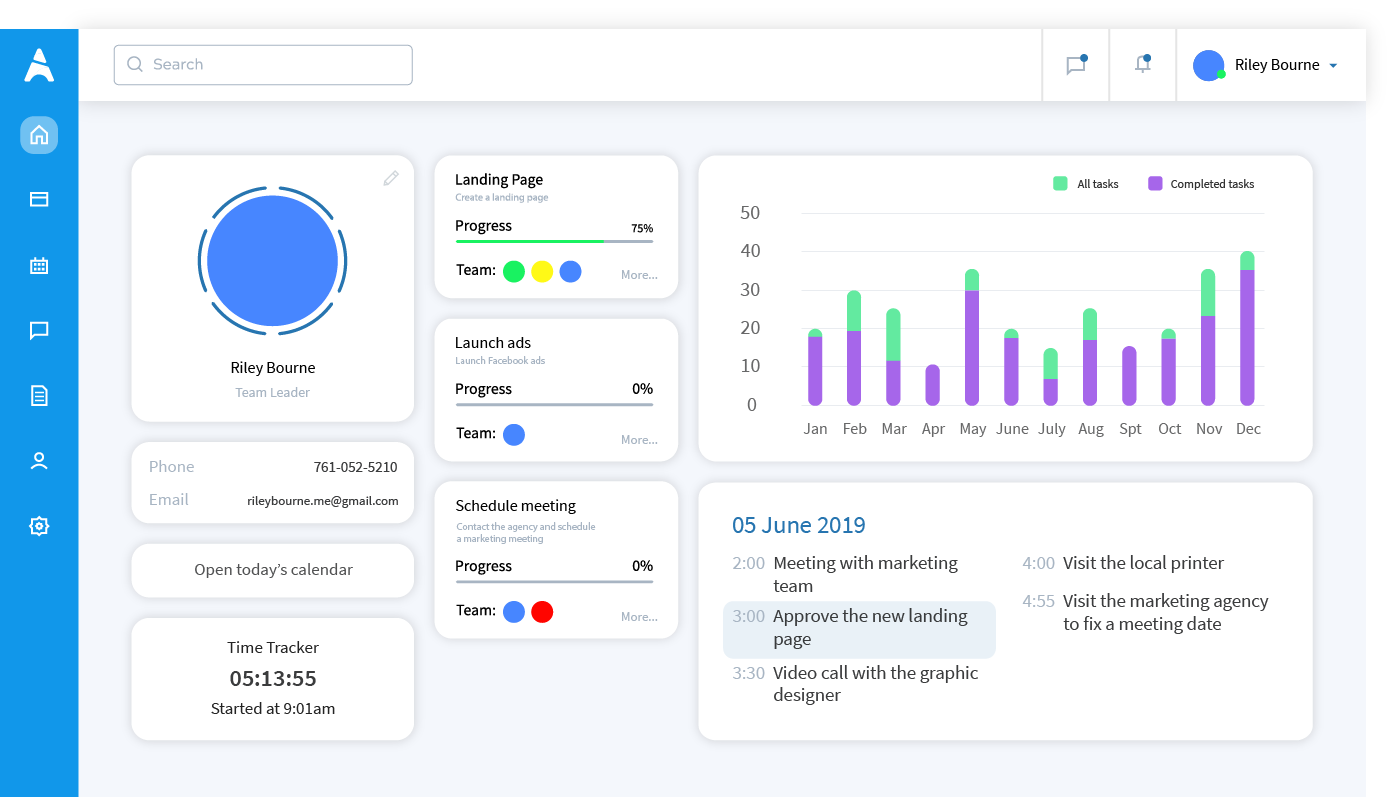Click More on Landing Page card
The image size is (1397, 797).
point(639,275)
